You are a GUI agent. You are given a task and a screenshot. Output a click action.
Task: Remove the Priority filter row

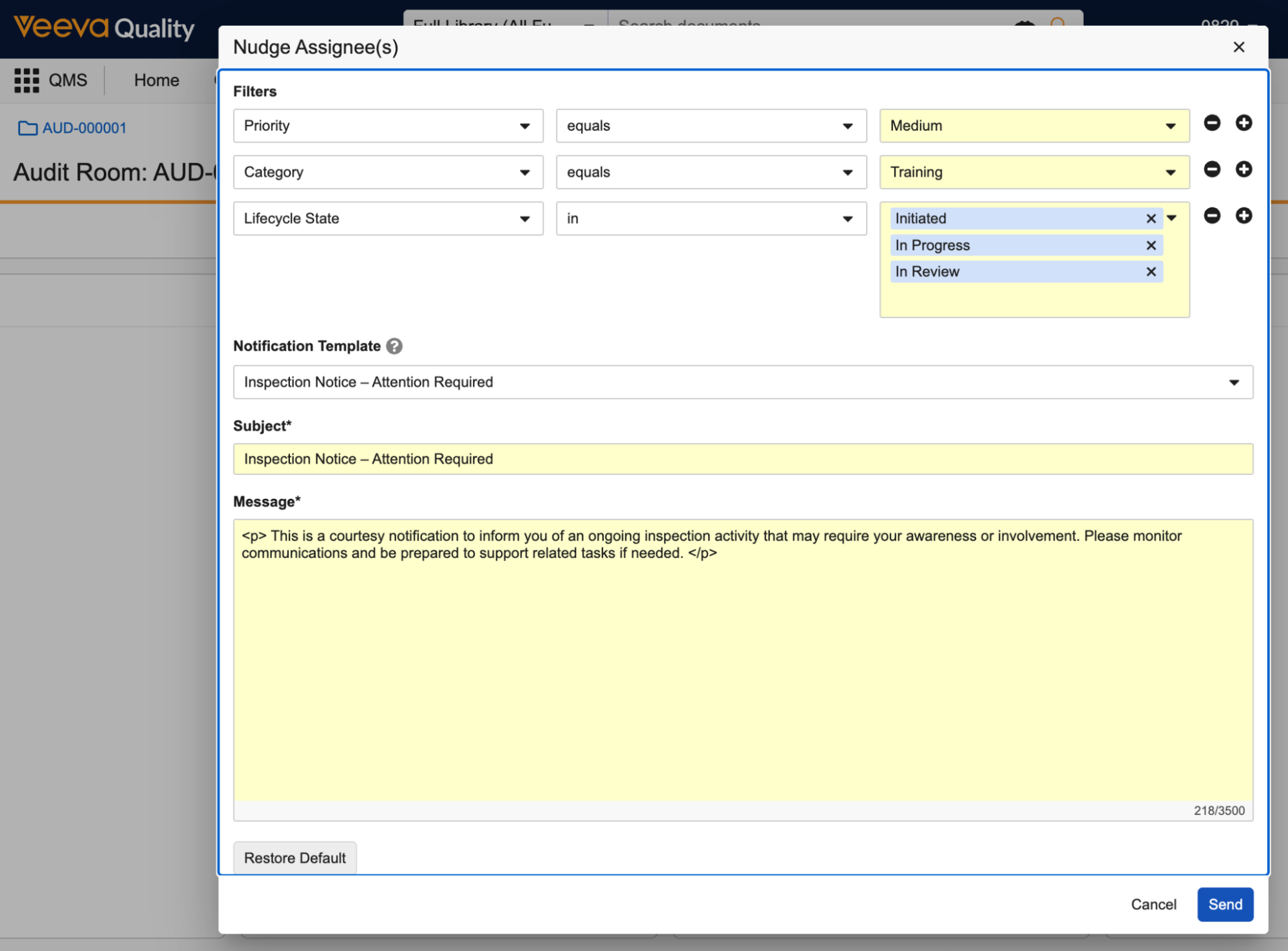[1211, 123]
